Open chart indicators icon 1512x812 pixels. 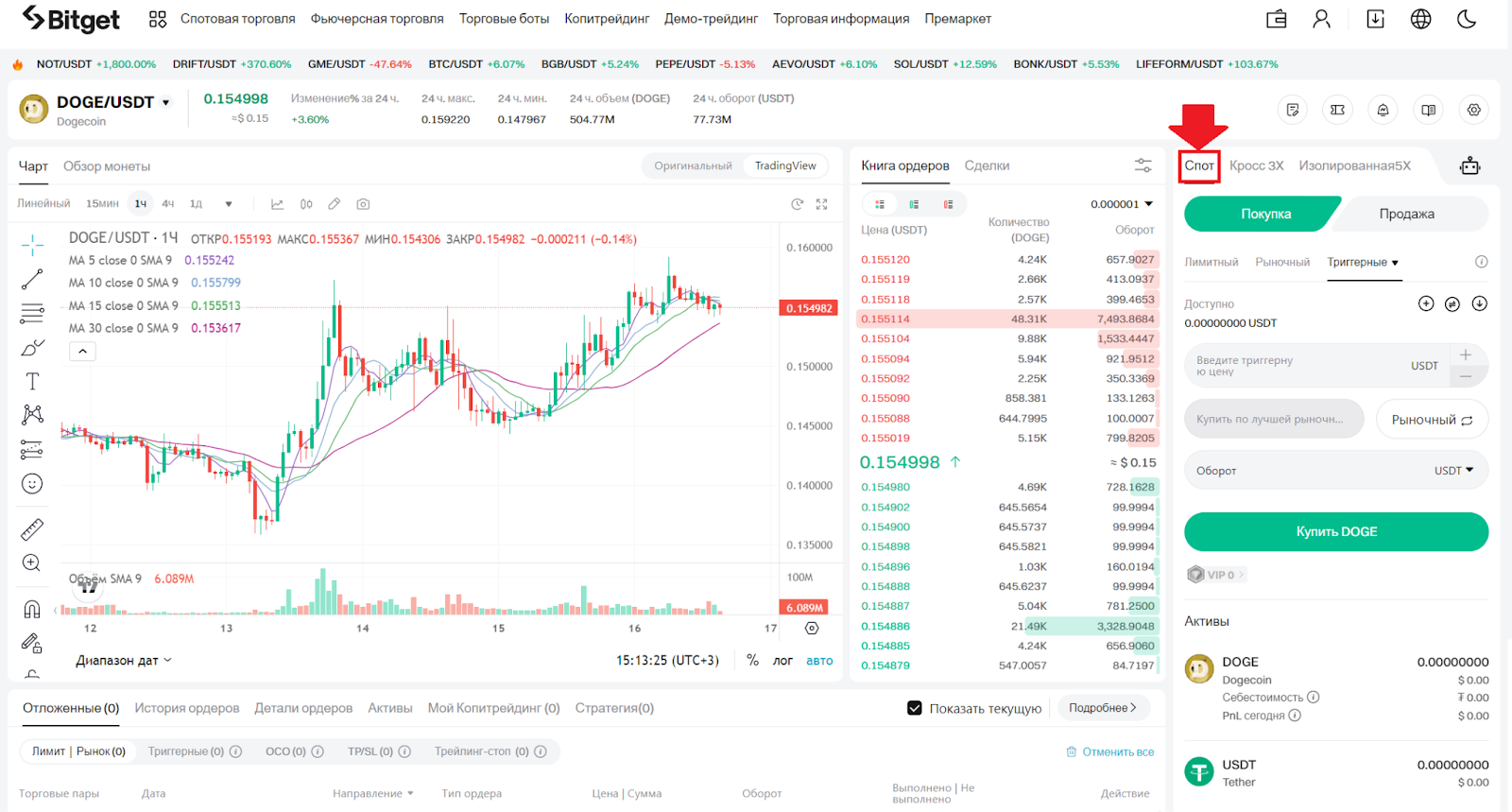pos(277,204)
